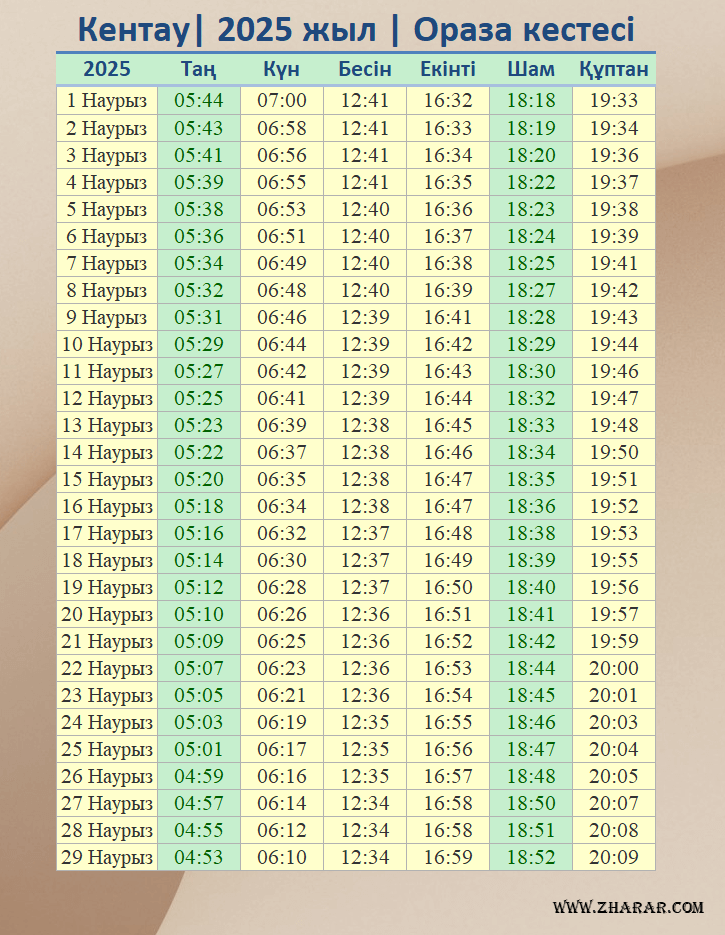Click the Шам time 18:18
This screenshot has height=935, width=725.
[530, 101]
